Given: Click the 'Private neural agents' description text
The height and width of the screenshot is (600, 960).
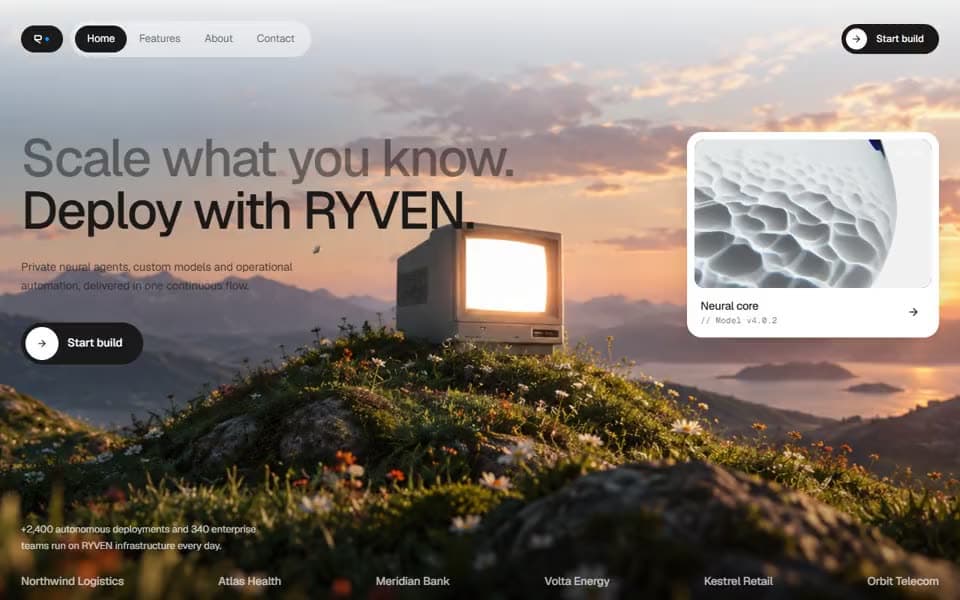Looking at the screenshot, I should click(157, 276).
